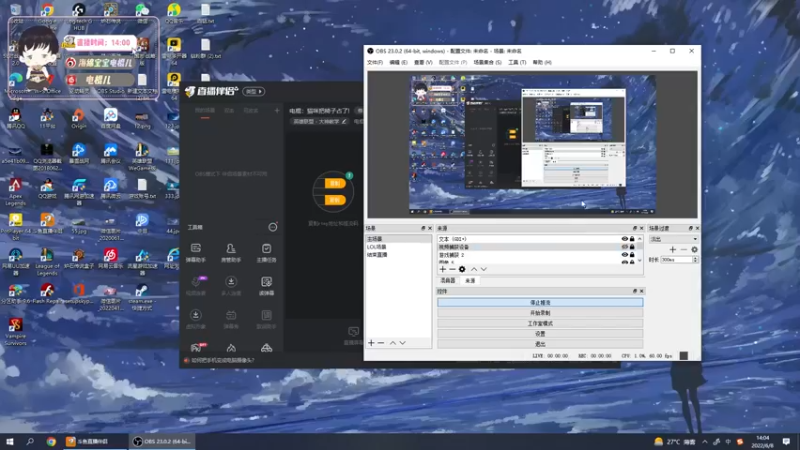Click sources list scroll down arrow

tap(640, 261)
